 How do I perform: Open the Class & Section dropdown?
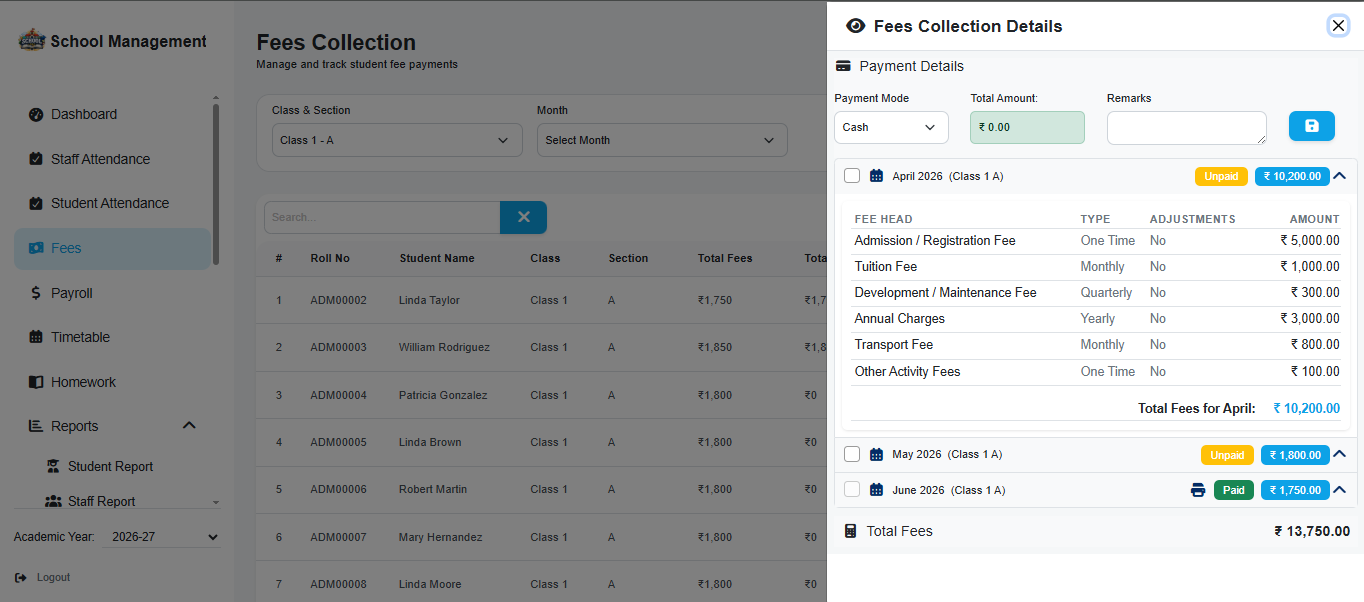pos(397,140)
